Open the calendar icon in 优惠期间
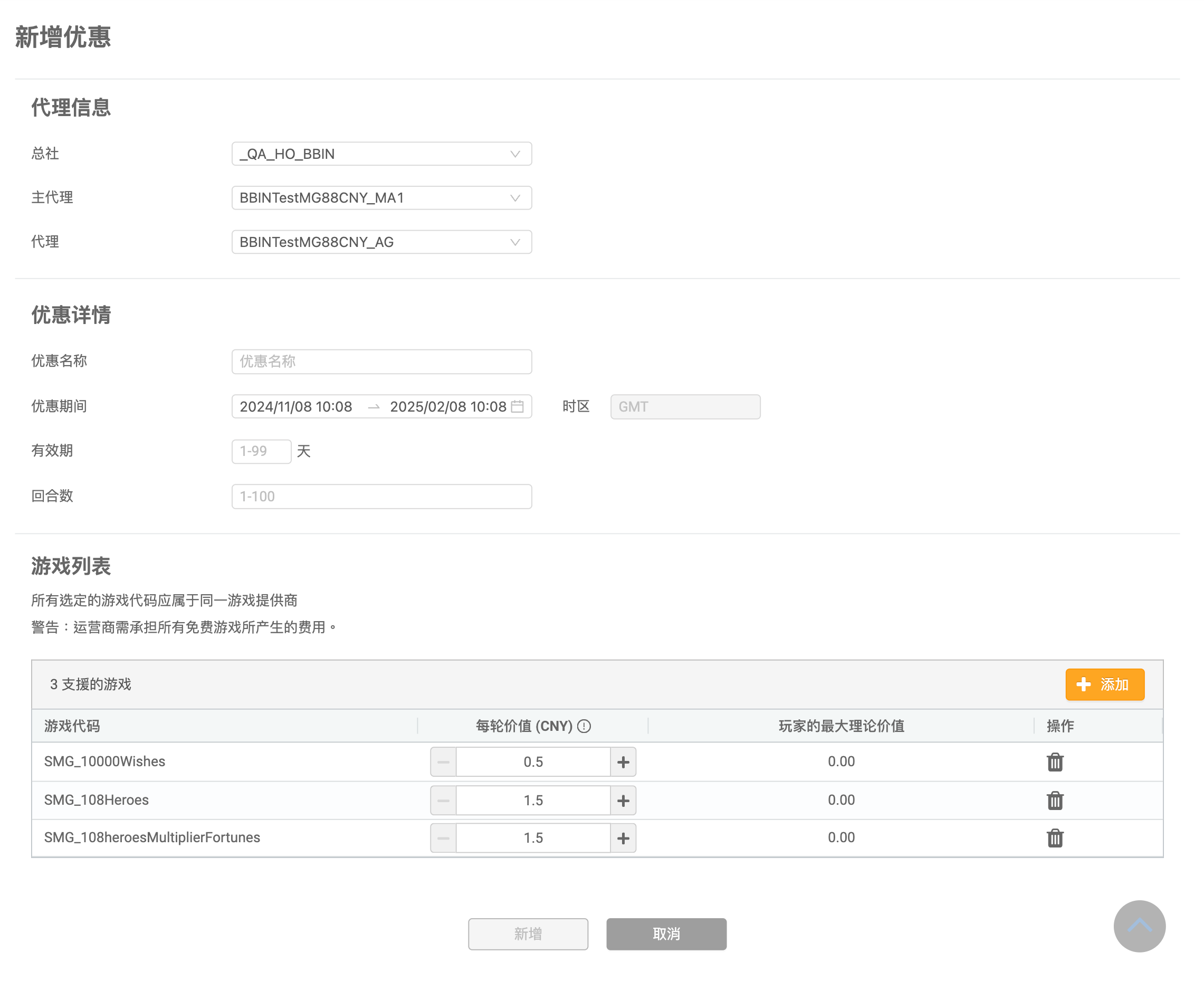Viewport: 1204px width, 981px height. 517,406
